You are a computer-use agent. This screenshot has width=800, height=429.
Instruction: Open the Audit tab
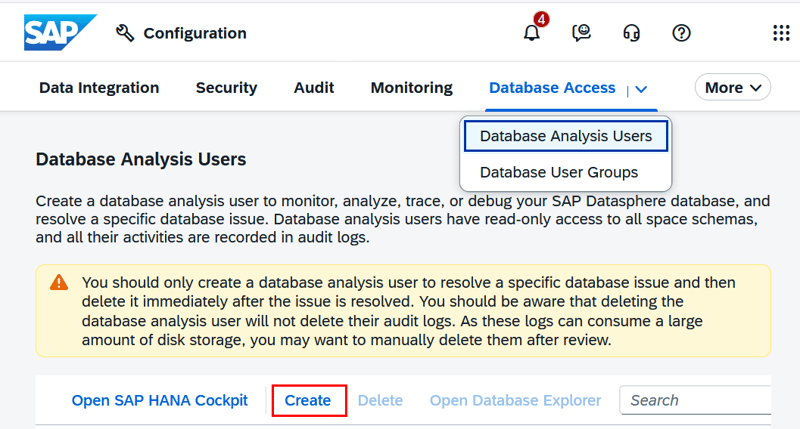314,88
